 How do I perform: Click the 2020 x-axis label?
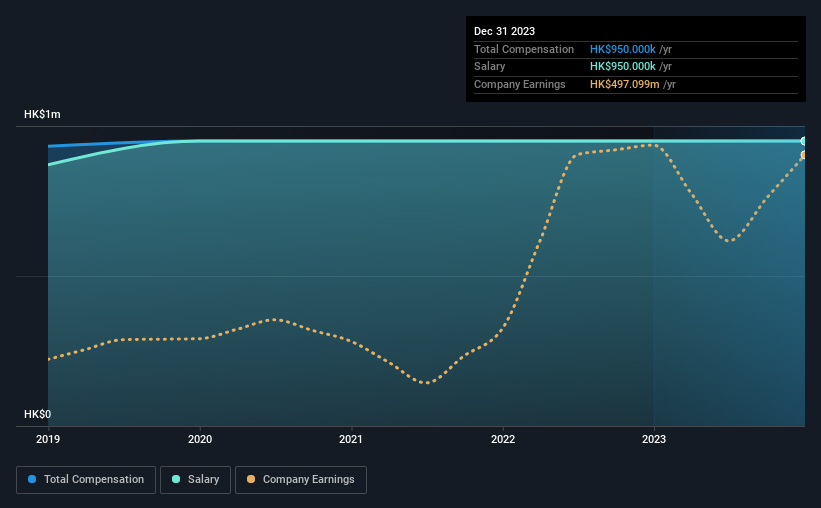click(200, 439)
